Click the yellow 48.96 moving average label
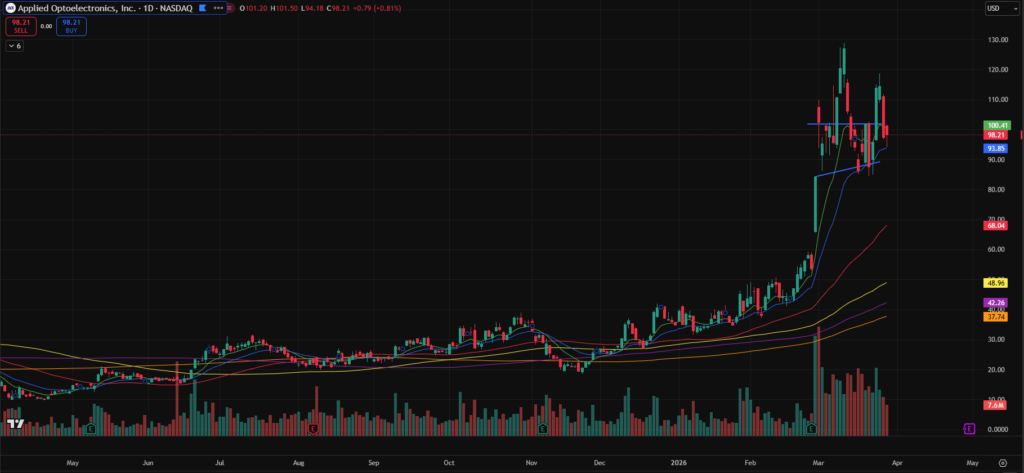This screenshot has width=1024, height=473. tap(996, 283)
